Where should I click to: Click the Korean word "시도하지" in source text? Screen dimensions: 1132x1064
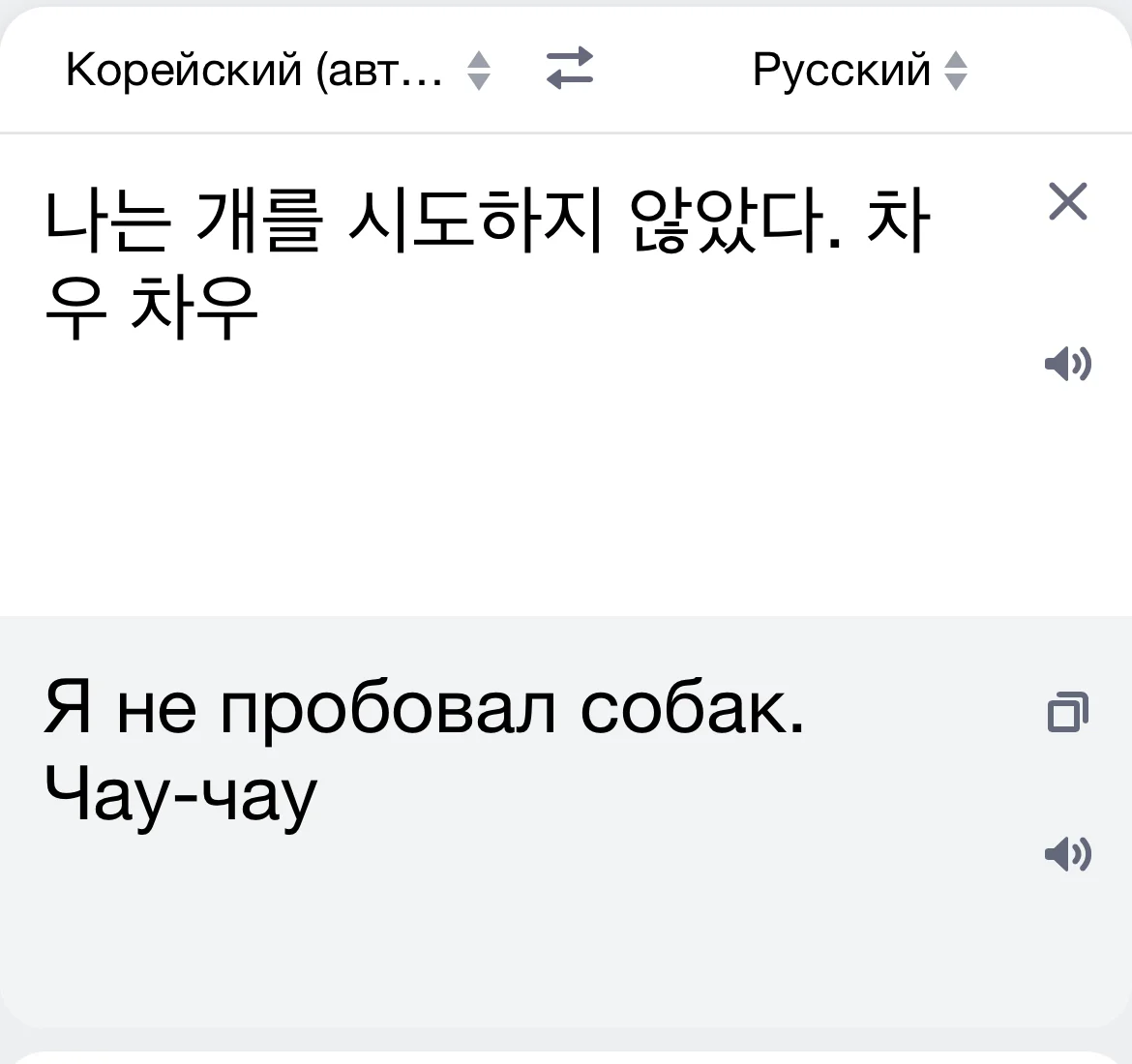click(x=476, y=219)
